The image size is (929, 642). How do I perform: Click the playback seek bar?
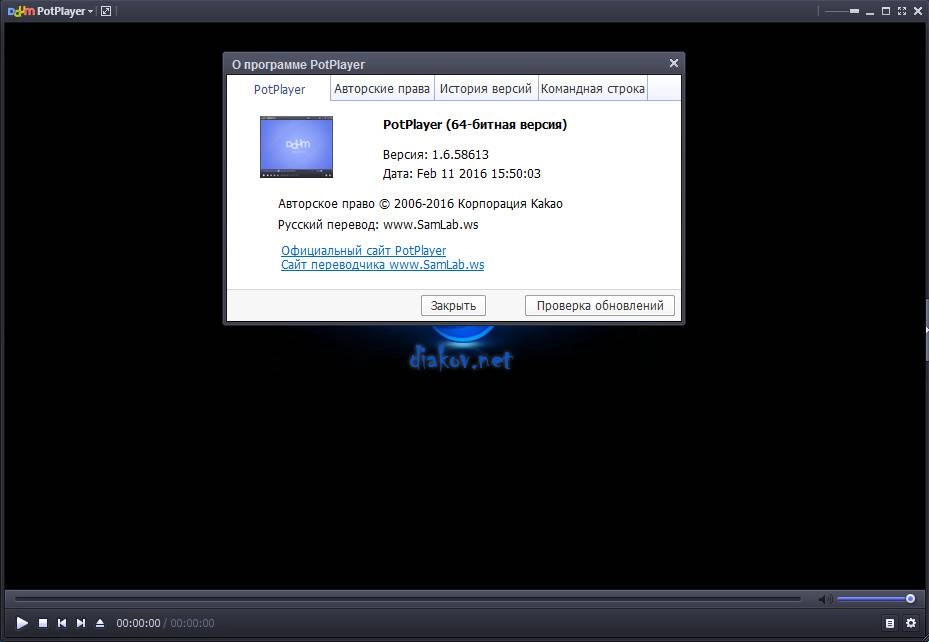(x=408, y=599)
